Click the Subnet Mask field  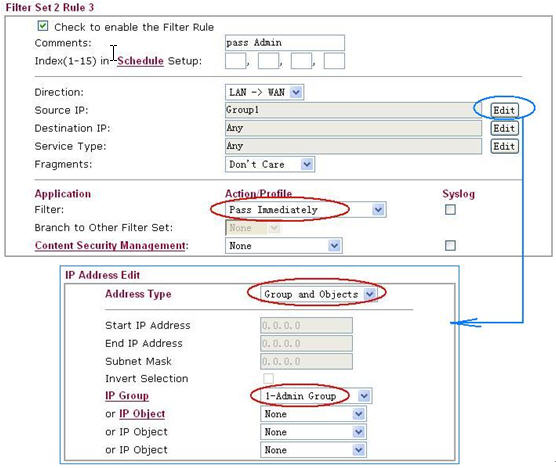(306, 361)
